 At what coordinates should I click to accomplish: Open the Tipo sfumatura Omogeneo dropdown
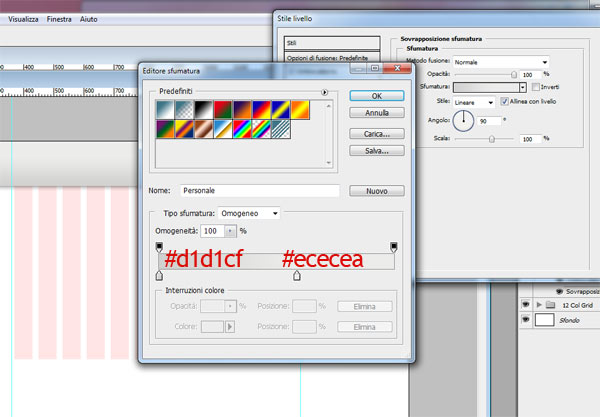(x=249, y=213)
